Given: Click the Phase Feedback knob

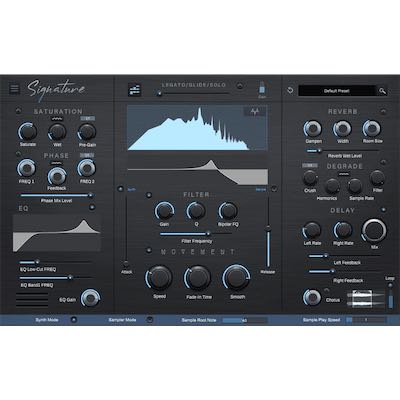Looking at the screenshot, I should 57,176.
